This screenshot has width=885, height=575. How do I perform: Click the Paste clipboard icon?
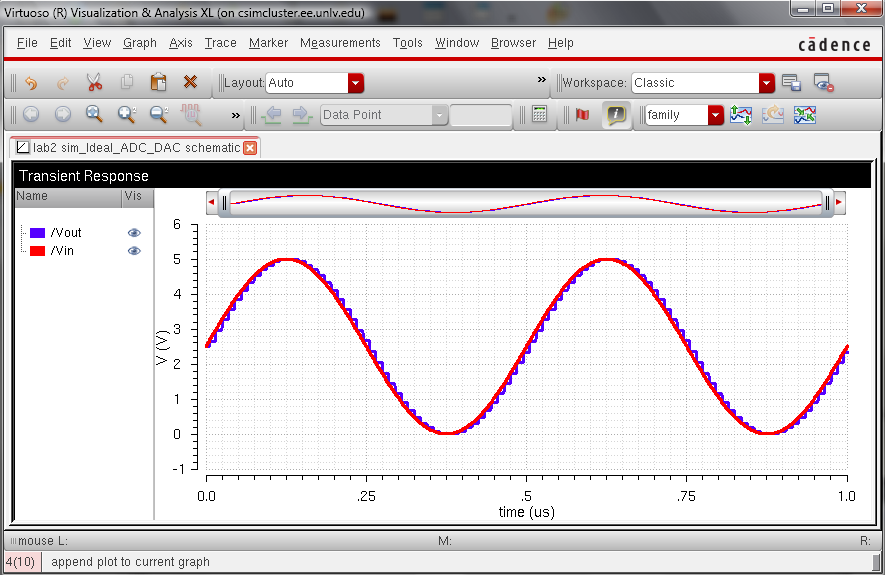[x=158, y=83]
